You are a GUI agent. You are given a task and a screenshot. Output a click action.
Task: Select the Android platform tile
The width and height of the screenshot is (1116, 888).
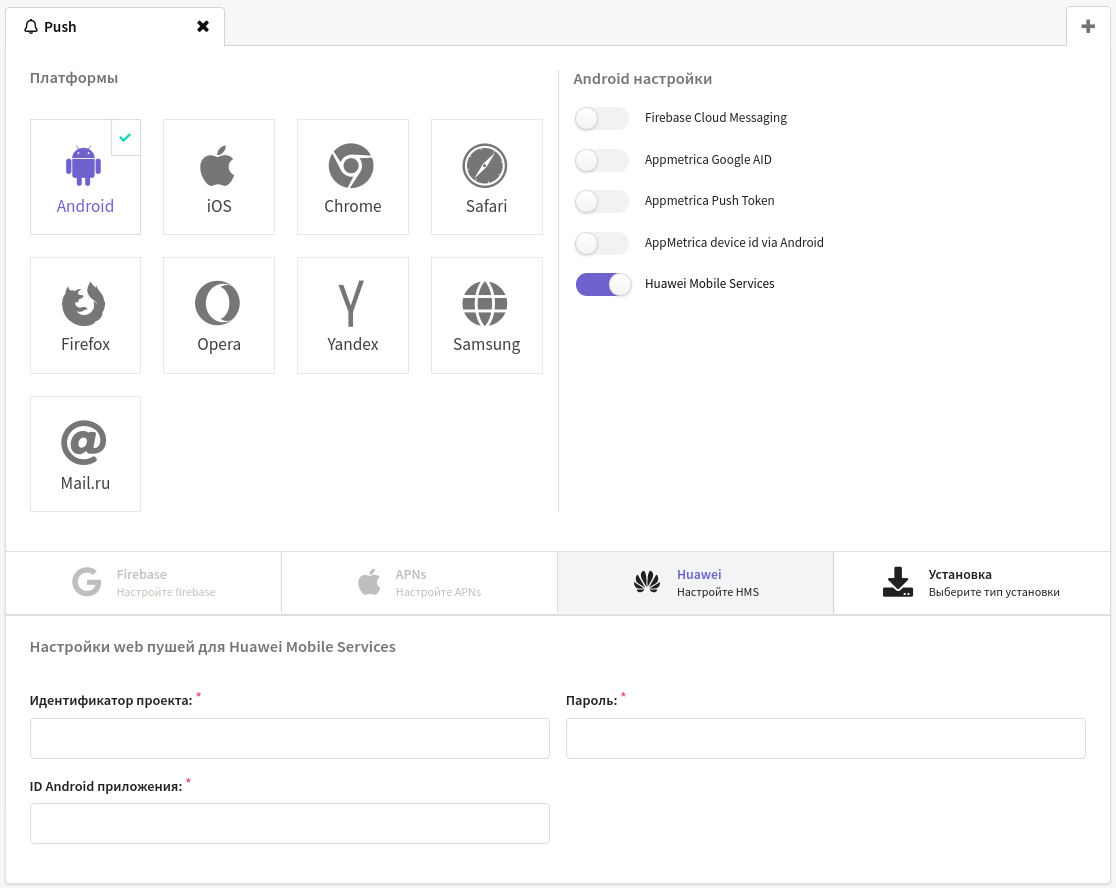[85, 176]
